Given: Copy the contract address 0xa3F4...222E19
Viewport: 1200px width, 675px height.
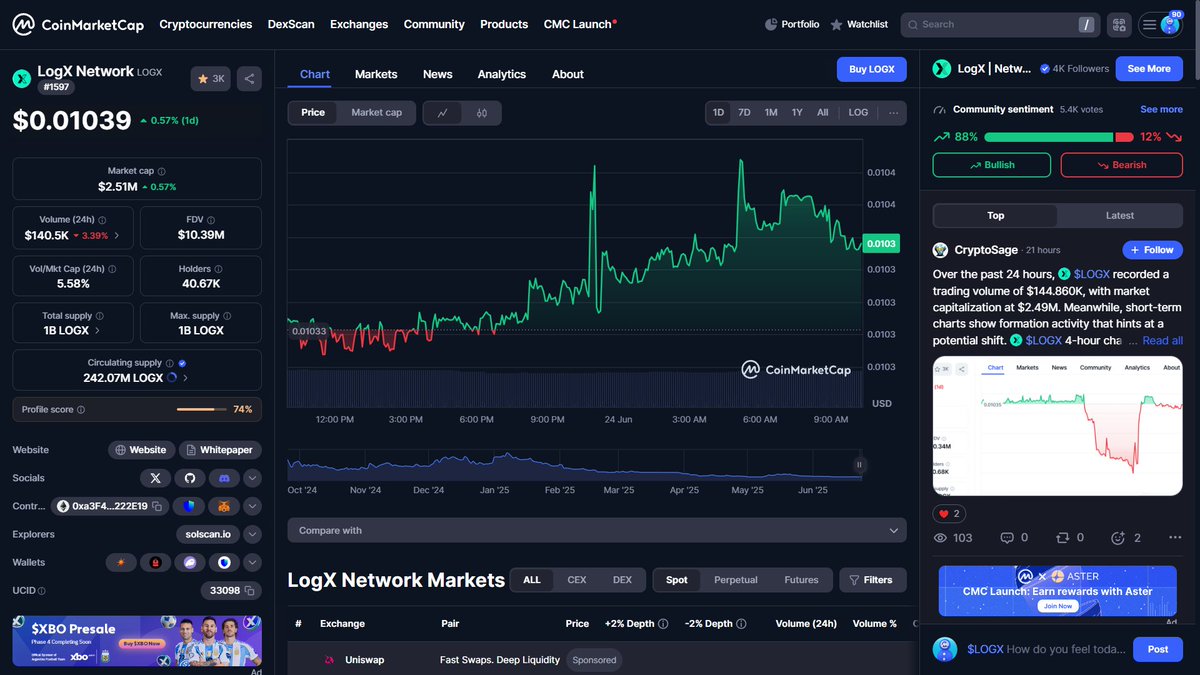Looking at the screenshot, I should [158, 506].
